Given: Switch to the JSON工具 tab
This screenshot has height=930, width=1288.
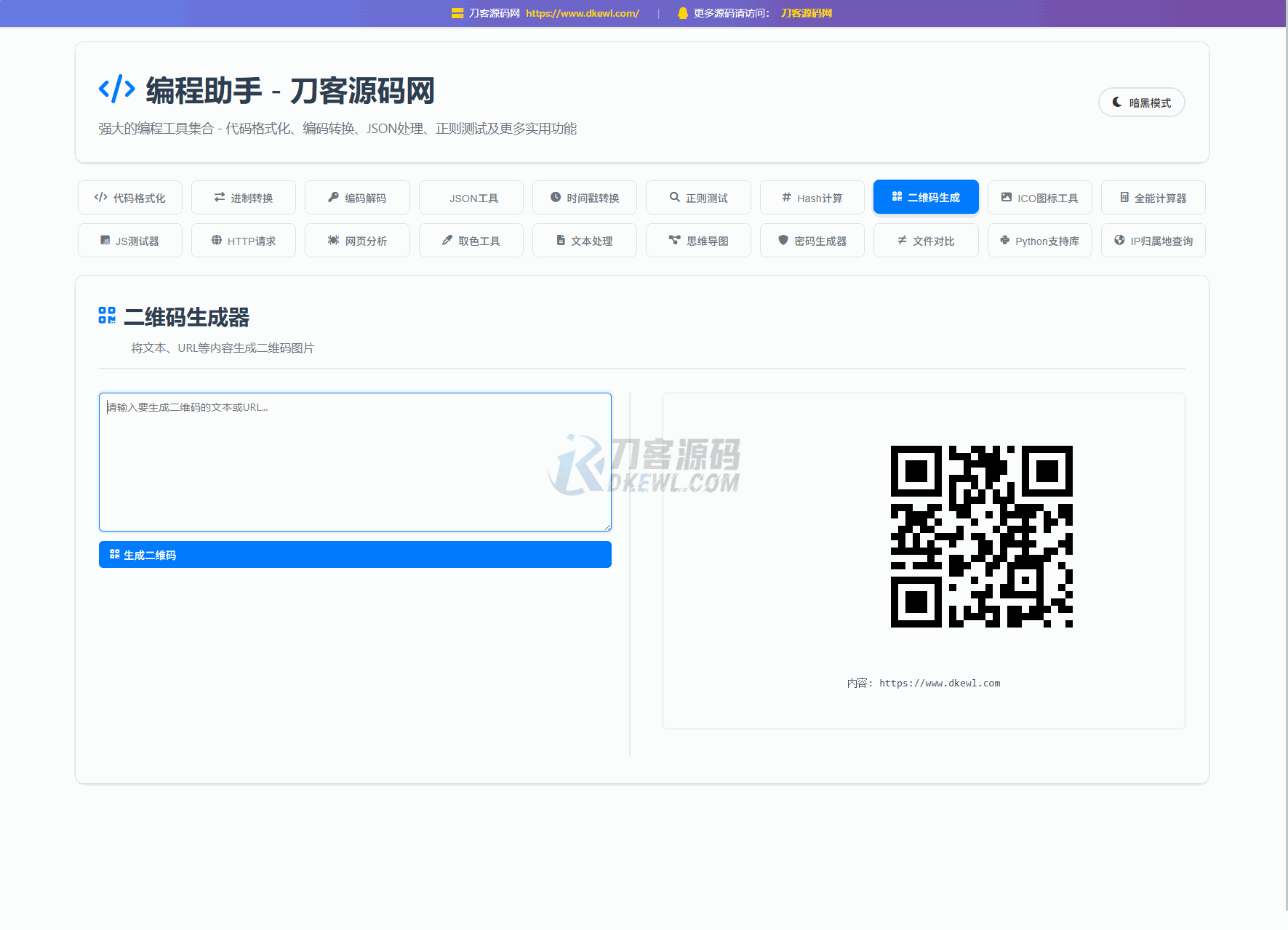Looking at the screenshot, I should 471,198.
